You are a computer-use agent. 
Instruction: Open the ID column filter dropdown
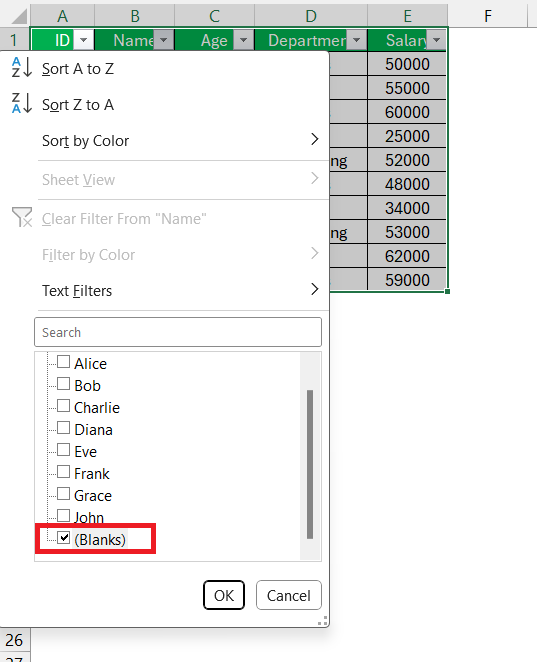[84, 40]
